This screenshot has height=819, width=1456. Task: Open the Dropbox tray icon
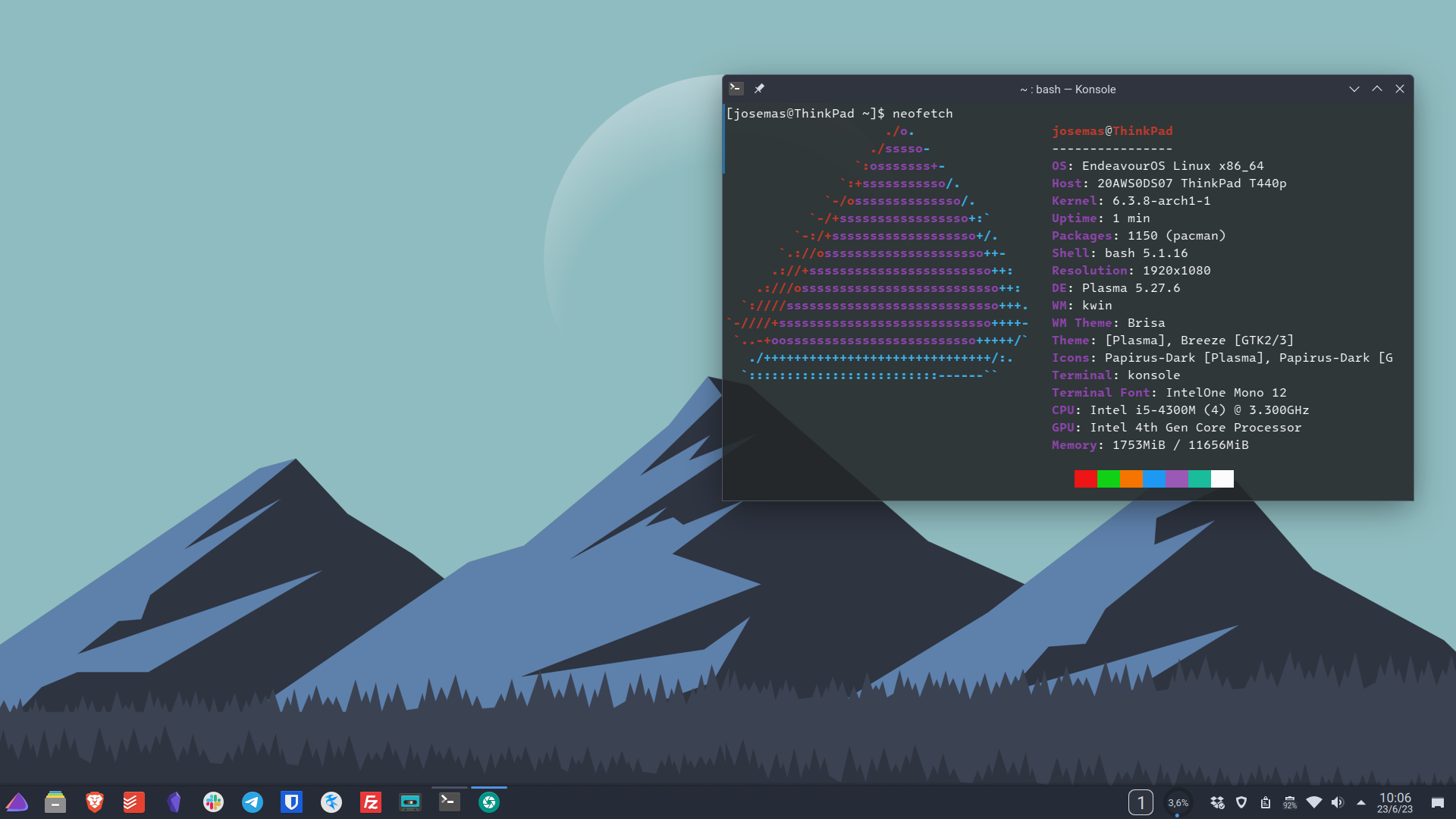pos(1217,802)
